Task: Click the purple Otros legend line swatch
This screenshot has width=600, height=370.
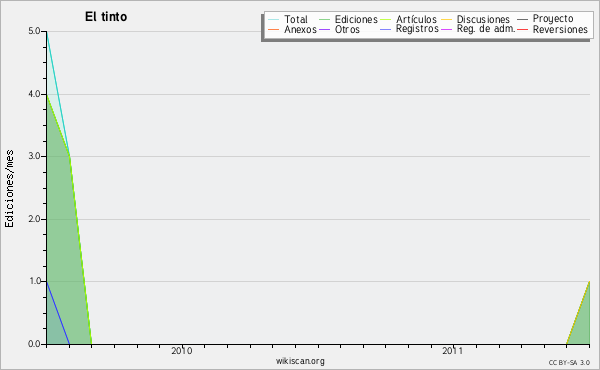Action: click(x=324, y=29)
